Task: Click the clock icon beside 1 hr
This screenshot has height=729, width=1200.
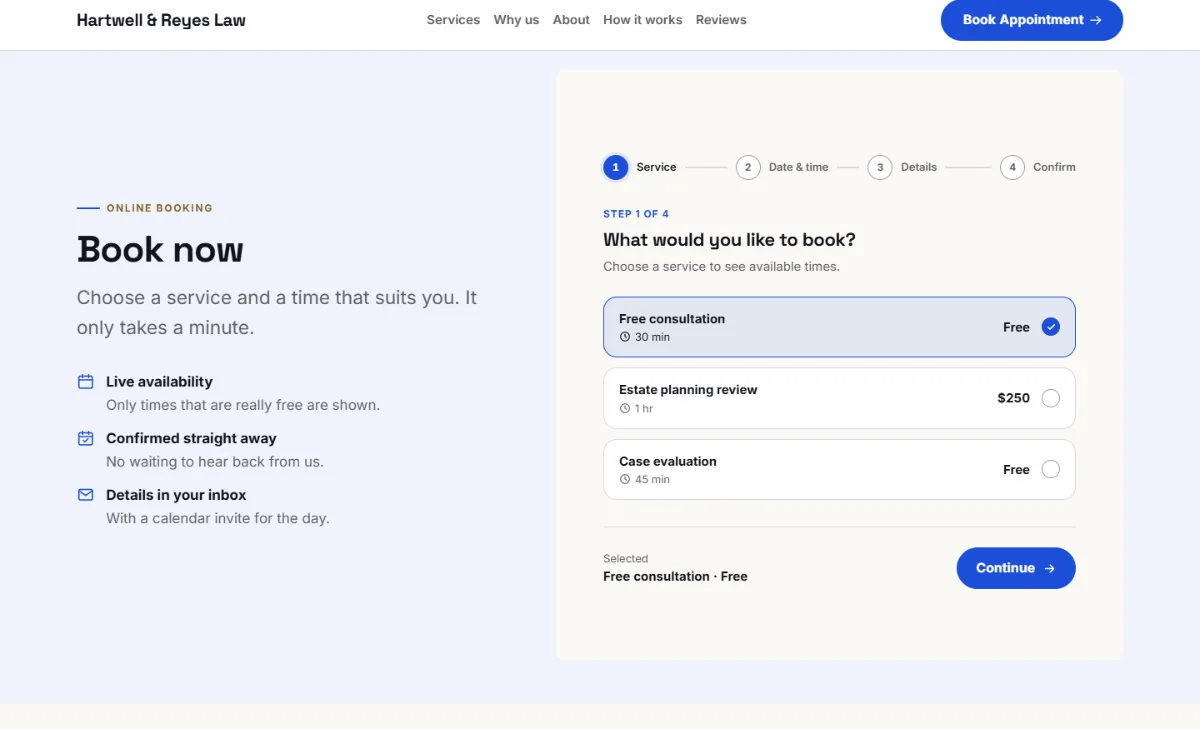Action: [x=625, y=408]
